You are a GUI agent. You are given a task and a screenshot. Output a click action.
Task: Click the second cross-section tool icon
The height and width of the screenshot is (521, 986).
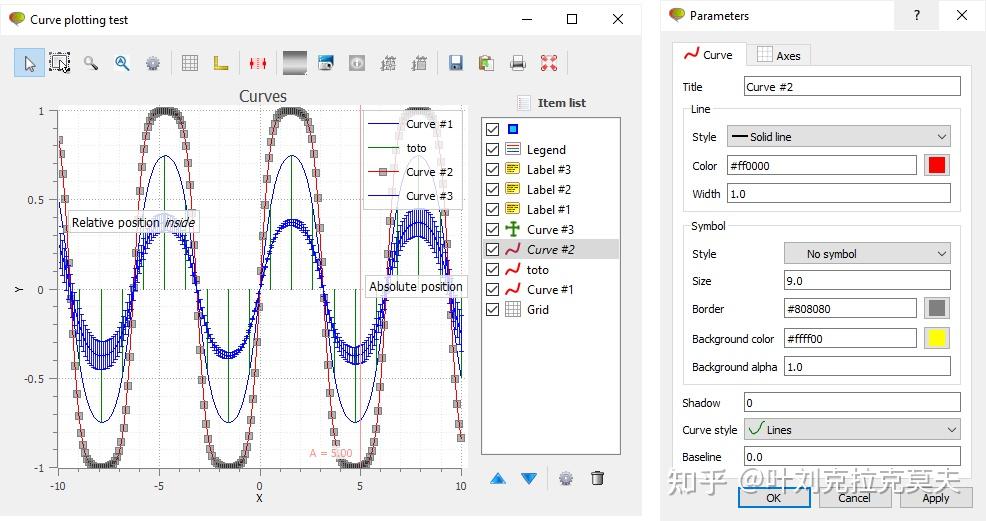tap(419, 63)
